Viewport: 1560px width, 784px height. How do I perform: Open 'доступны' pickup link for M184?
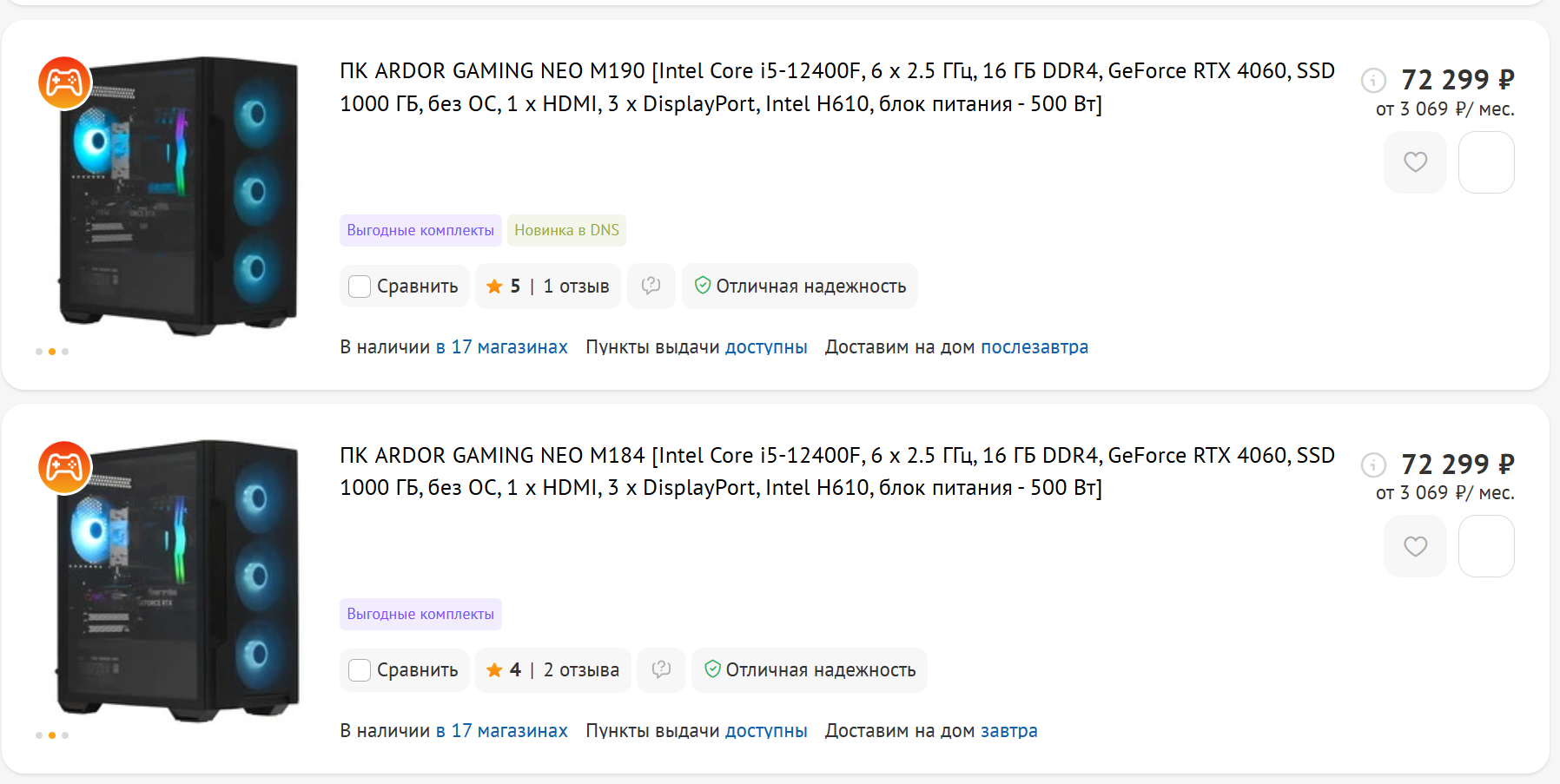pyautogui.click(x=766, y=731)
